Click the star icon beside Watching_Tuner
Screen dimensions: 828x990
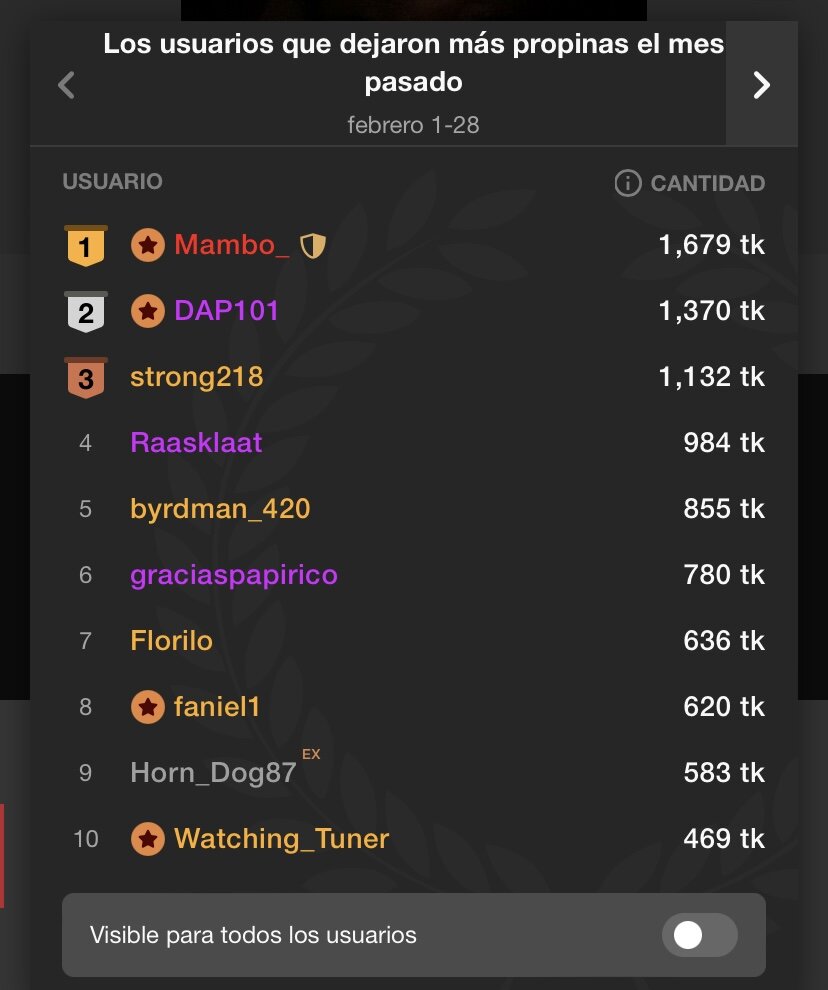click(148, 839)
